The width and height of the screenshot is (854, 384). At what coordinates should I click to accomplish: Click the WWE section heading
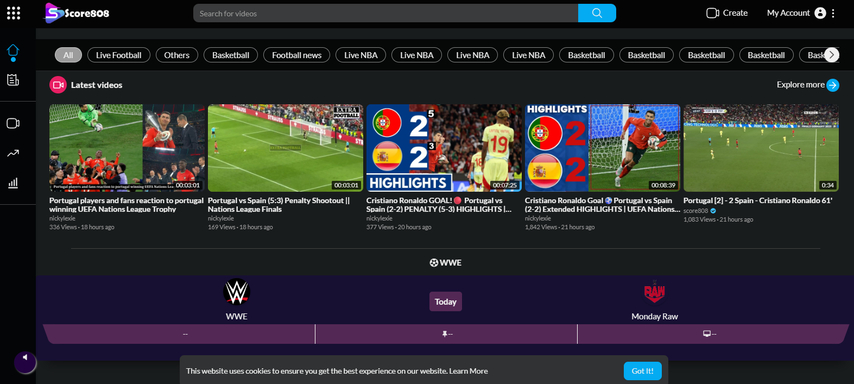pyautogui.click(x=446, y=263)
